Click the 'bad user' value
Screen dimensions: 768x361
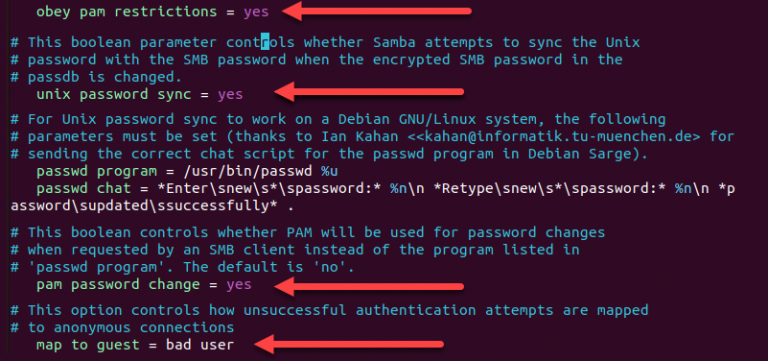click(200, 345)
